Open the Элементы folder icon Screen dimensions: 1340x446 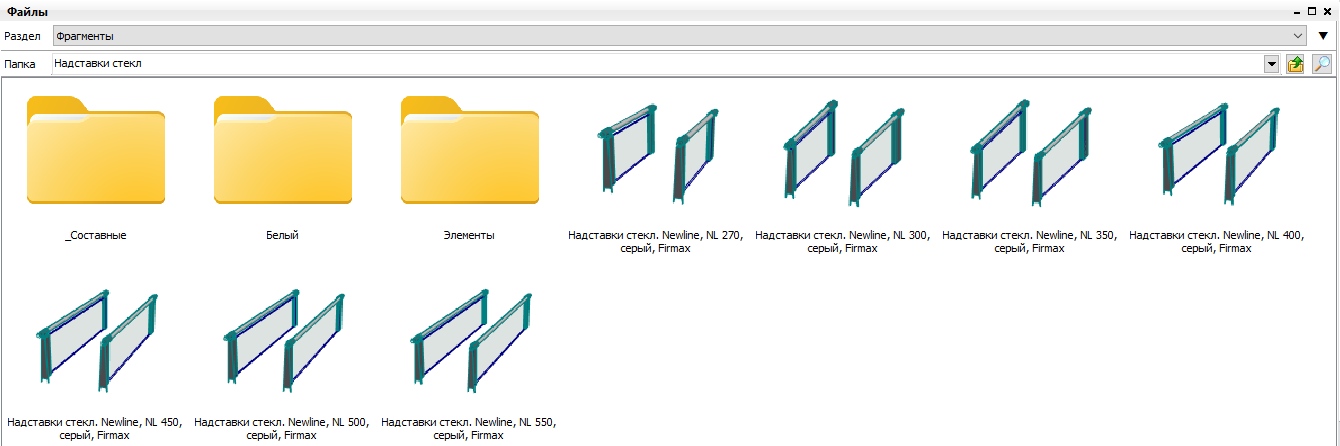(x=470, y=150)
